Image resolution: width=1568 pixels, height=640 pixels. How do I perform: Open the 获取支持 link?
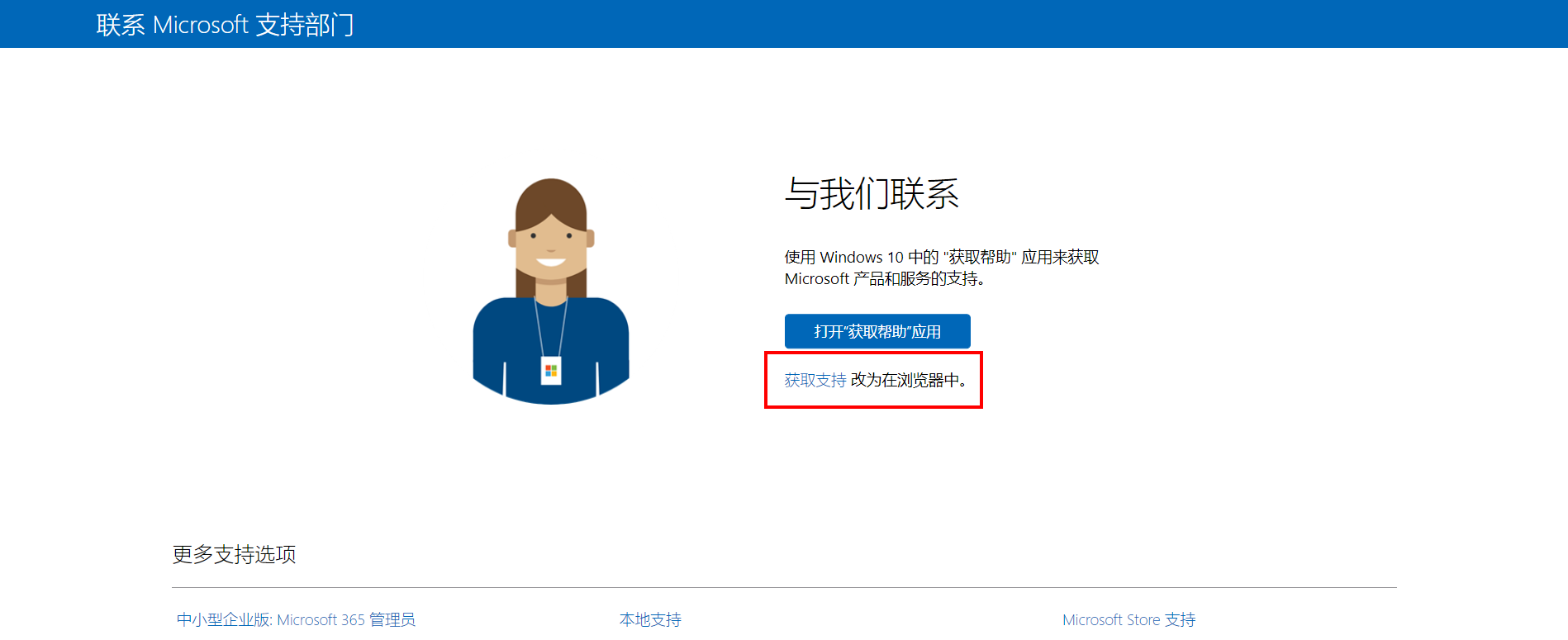click(815, 380)
